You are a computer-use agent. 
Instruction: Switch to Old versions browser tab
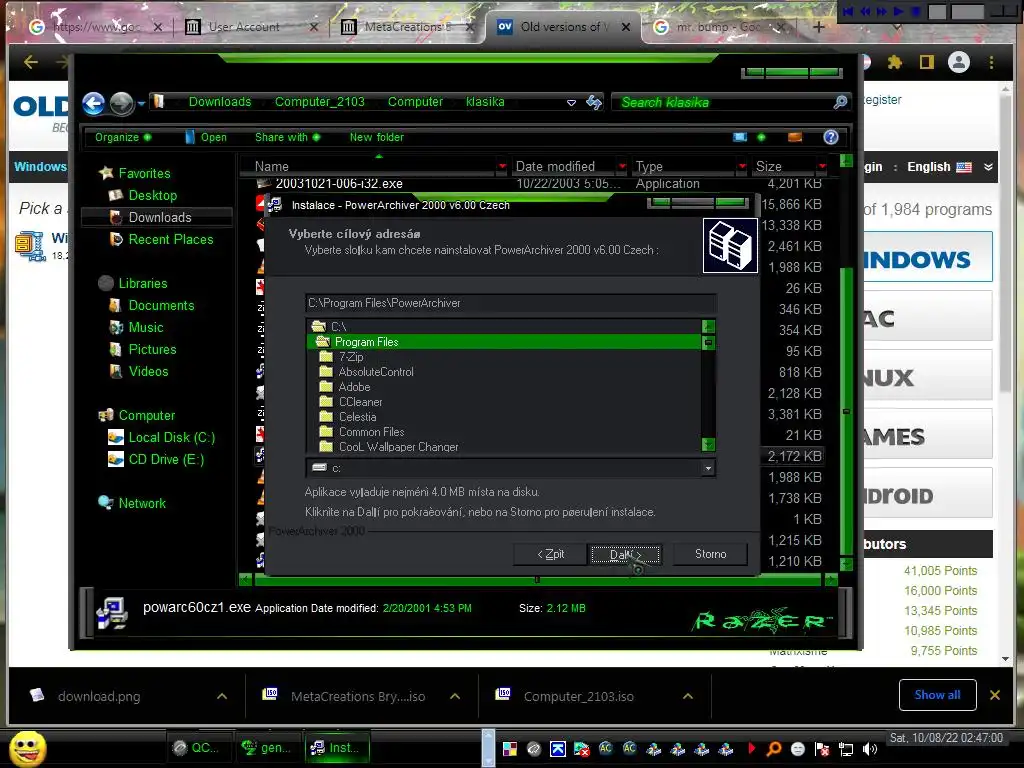point(564,27)
